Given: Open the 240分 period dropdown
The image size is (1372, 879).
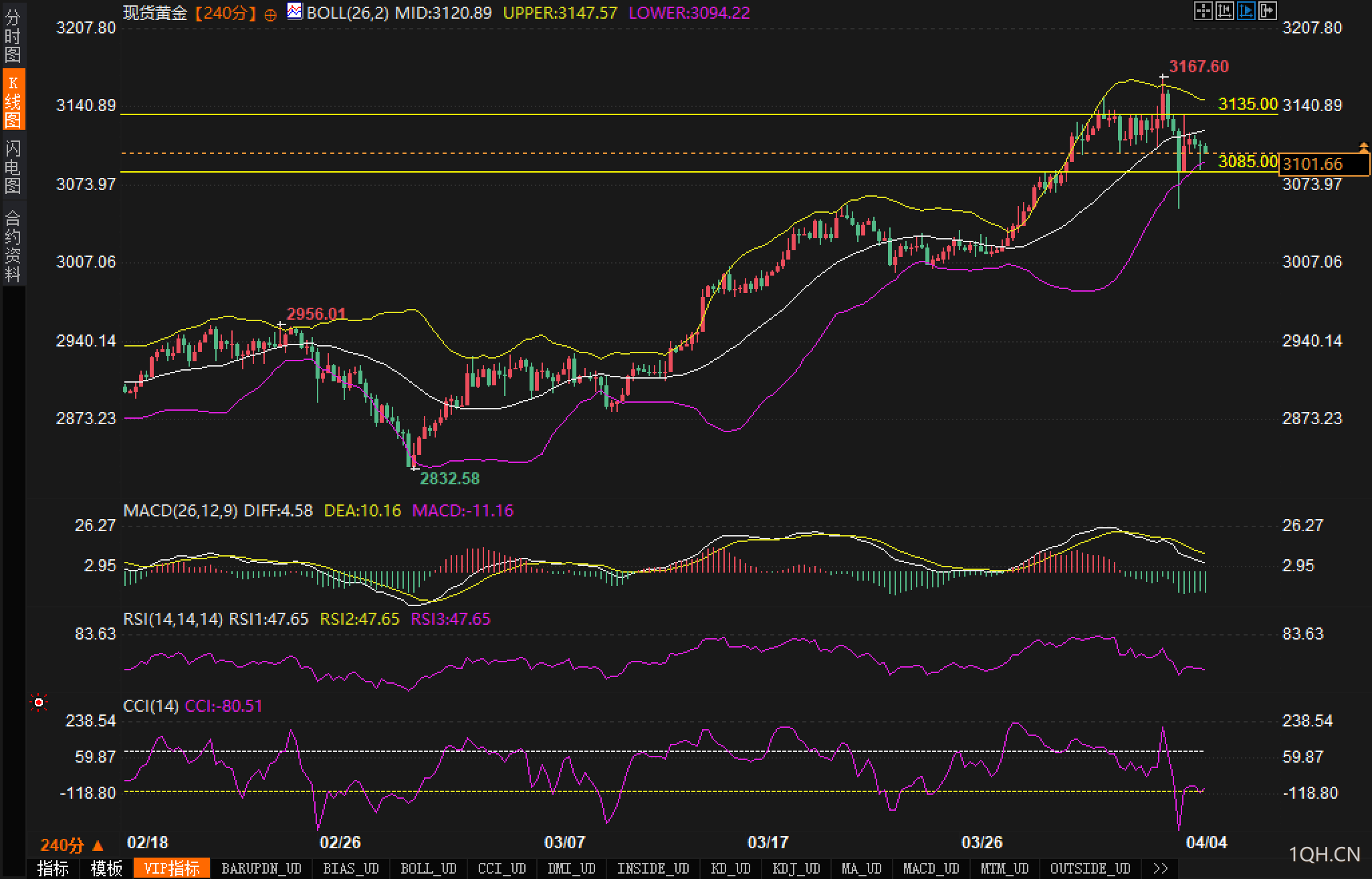Looking at the screenshot, I should (x=72, y=846).
